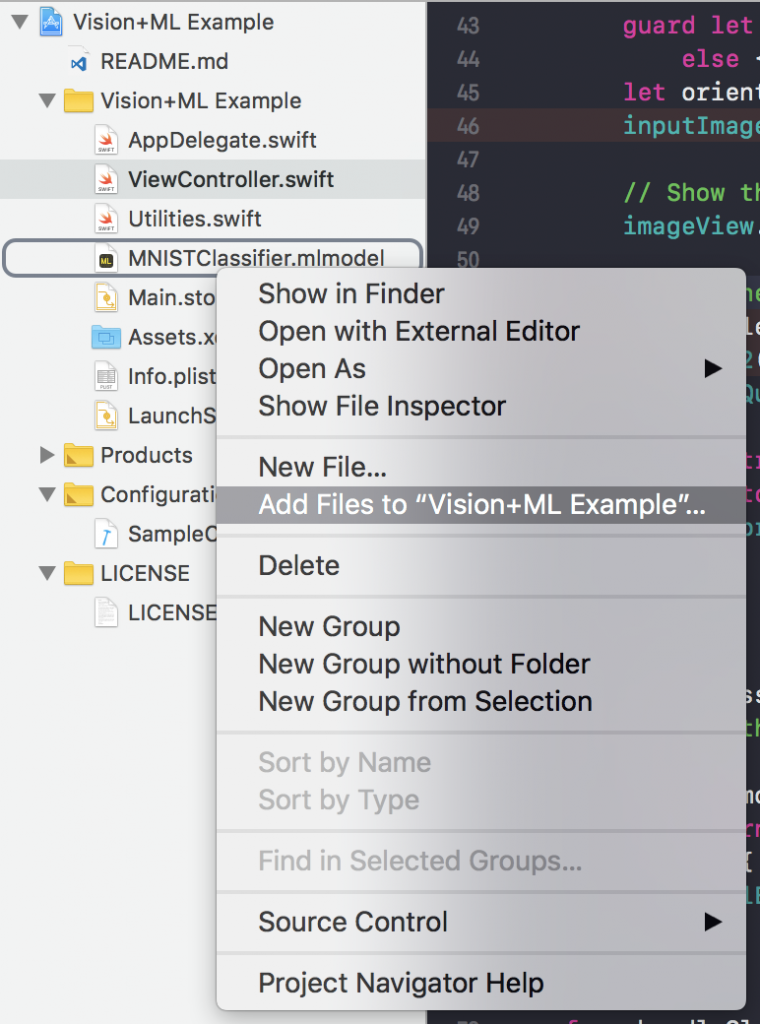Click line number 46 in gutter
This screenshot has height=1024, width=760.
click(x=468, y=125)
